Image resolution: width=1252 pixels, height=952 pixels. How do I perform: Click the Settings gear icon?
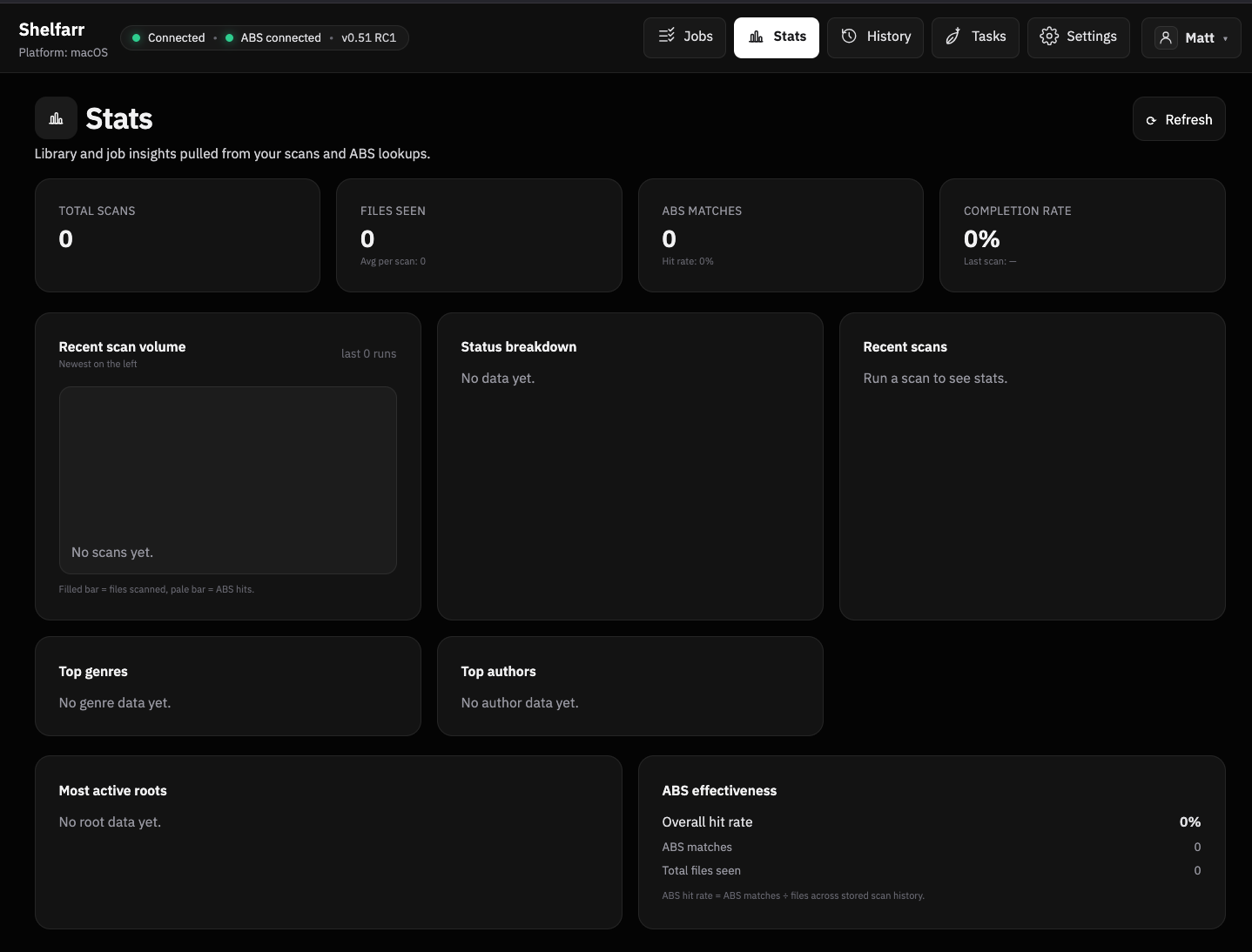(1048, 37)
